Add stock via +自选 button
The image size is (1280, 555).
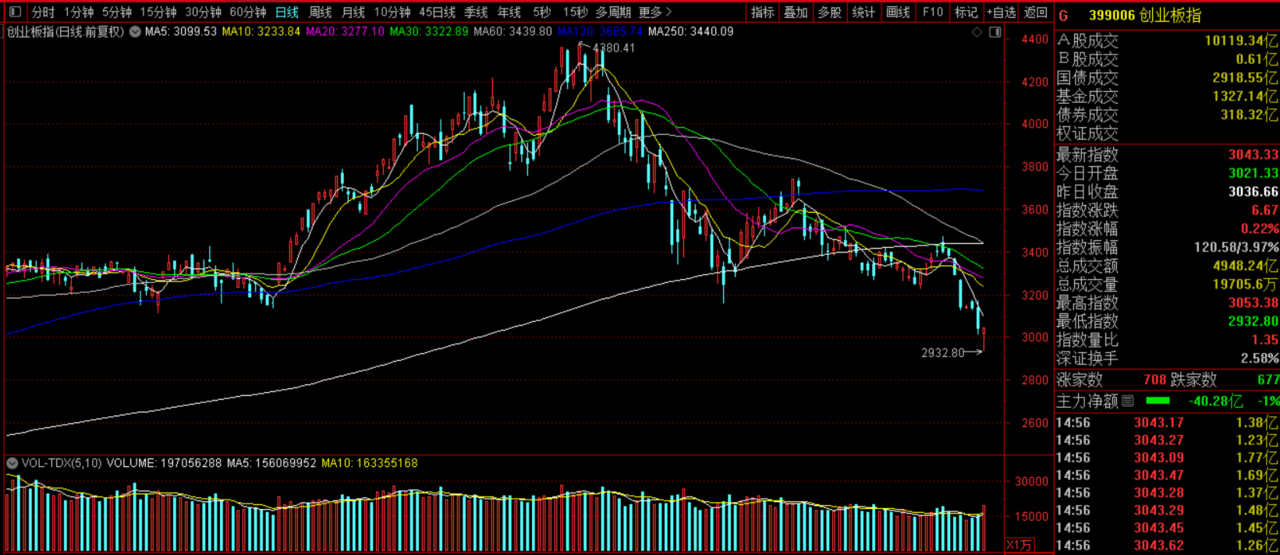(x=1001, y=13)
